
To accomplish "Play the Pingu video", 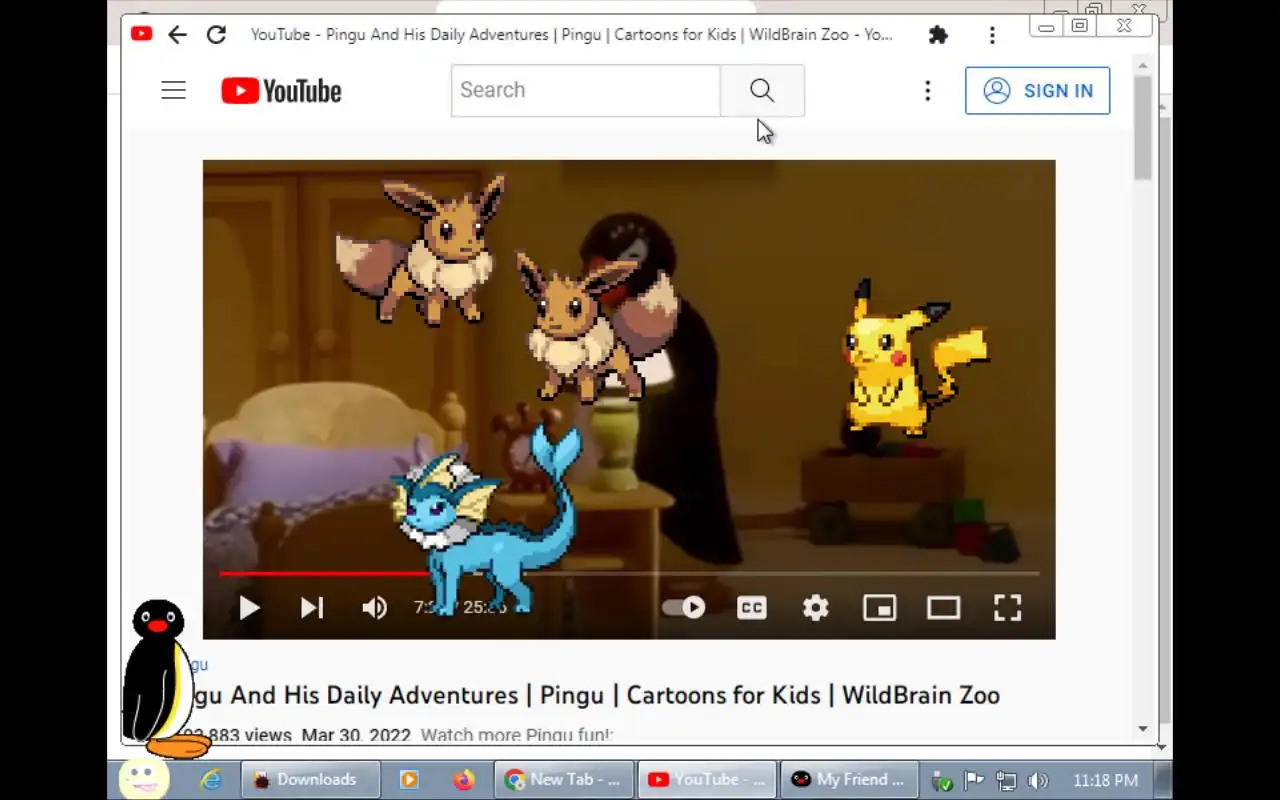I will [x=249, y=608].
